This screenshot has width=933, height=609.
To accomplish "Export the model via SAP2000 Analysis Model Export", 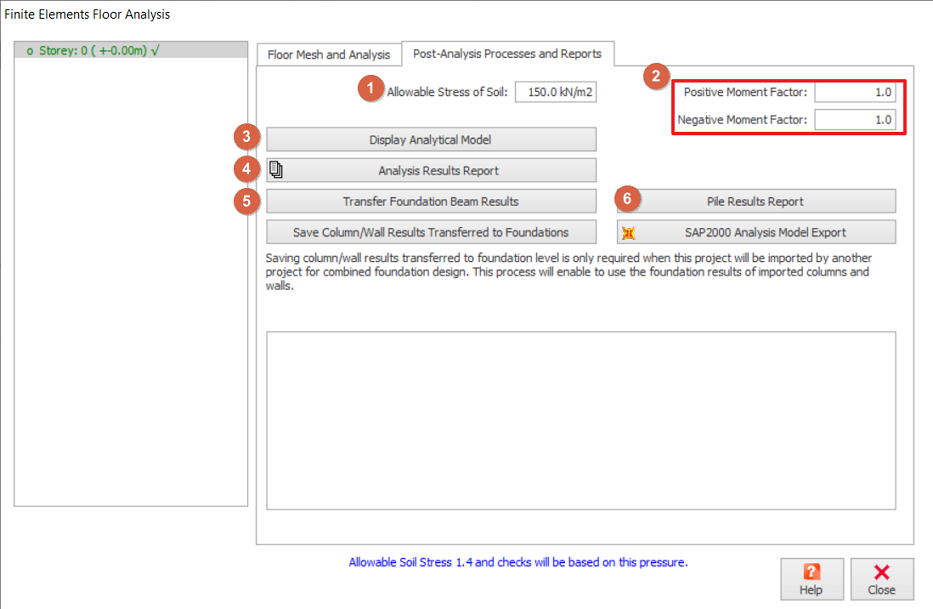I will [x=755, y=232].
